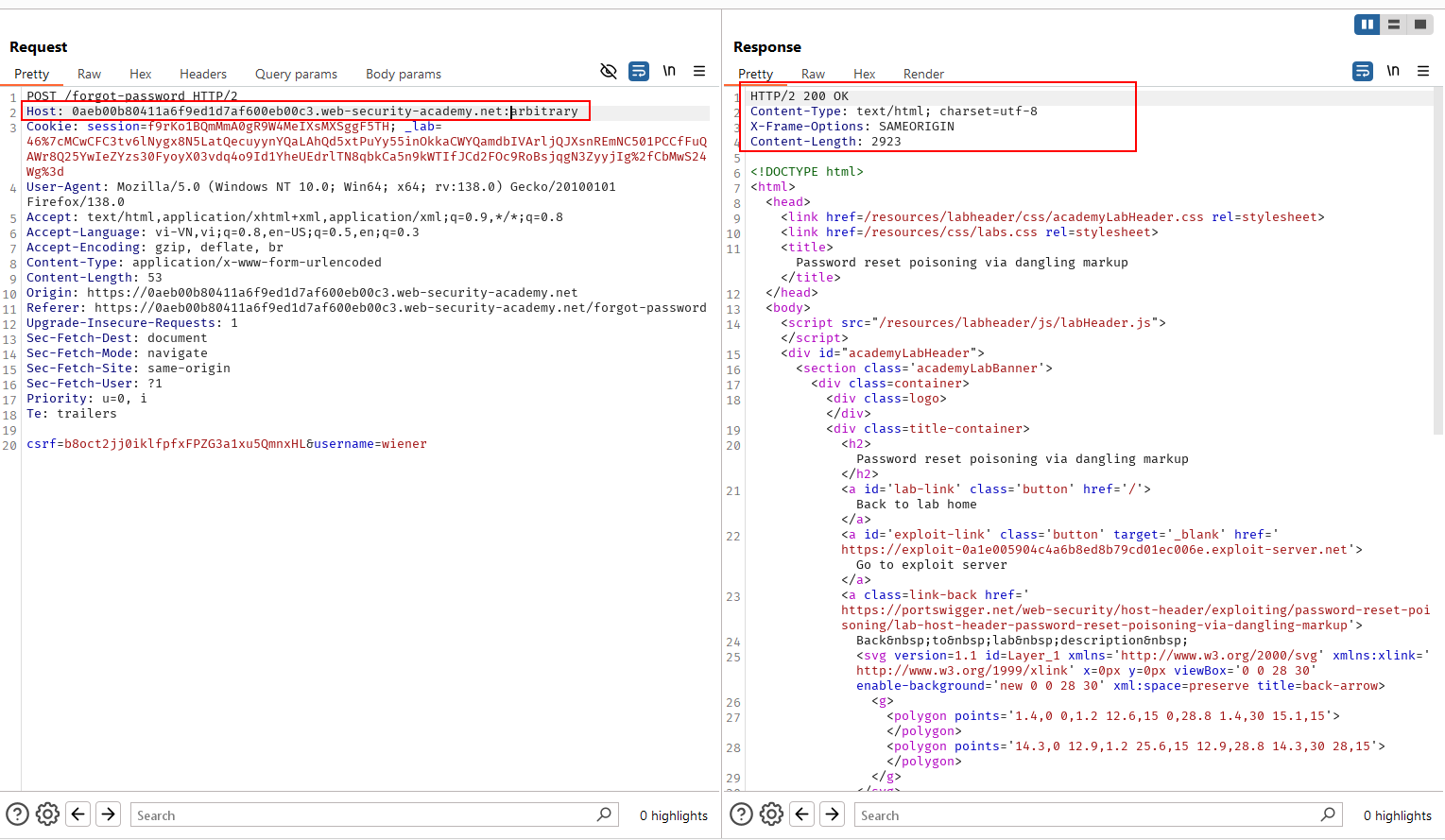1445x840 pixels.
Task: Click the Host header line in request
Action: click(x=302, y=111)
